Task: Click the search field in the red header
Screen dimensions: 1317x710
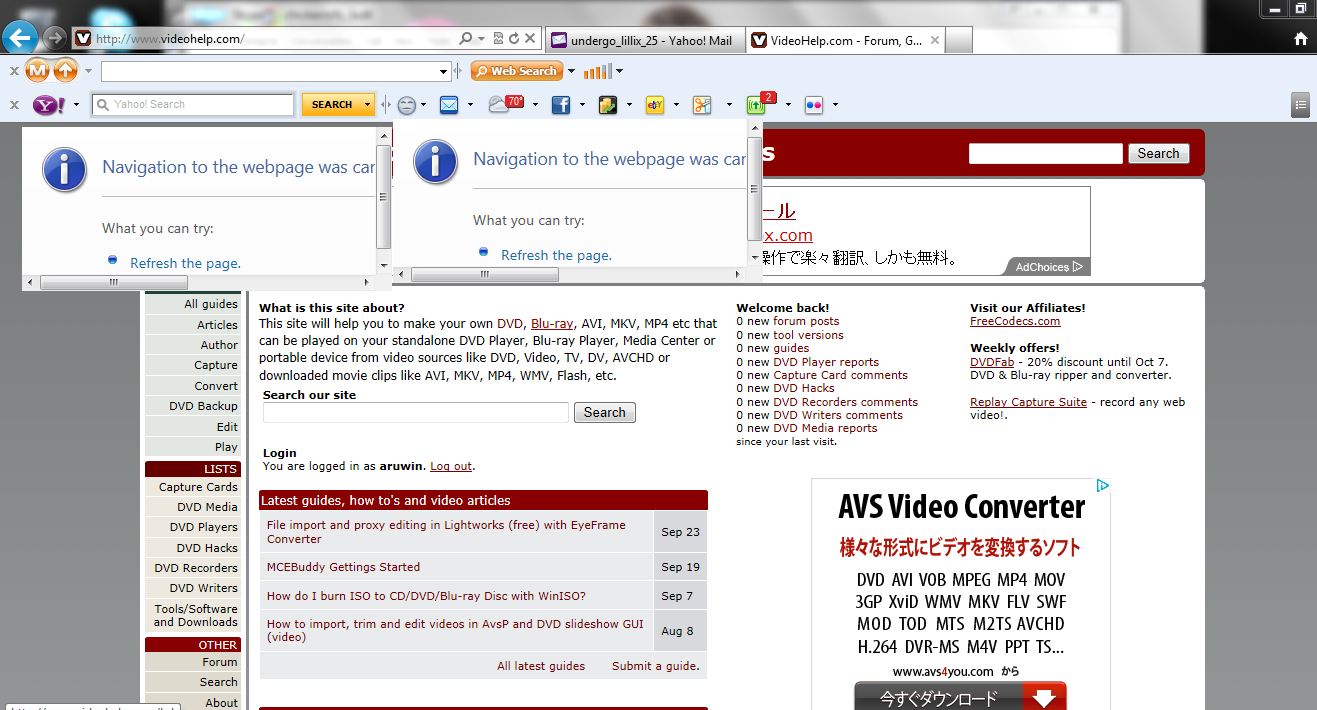Action: coord(1046,153)
